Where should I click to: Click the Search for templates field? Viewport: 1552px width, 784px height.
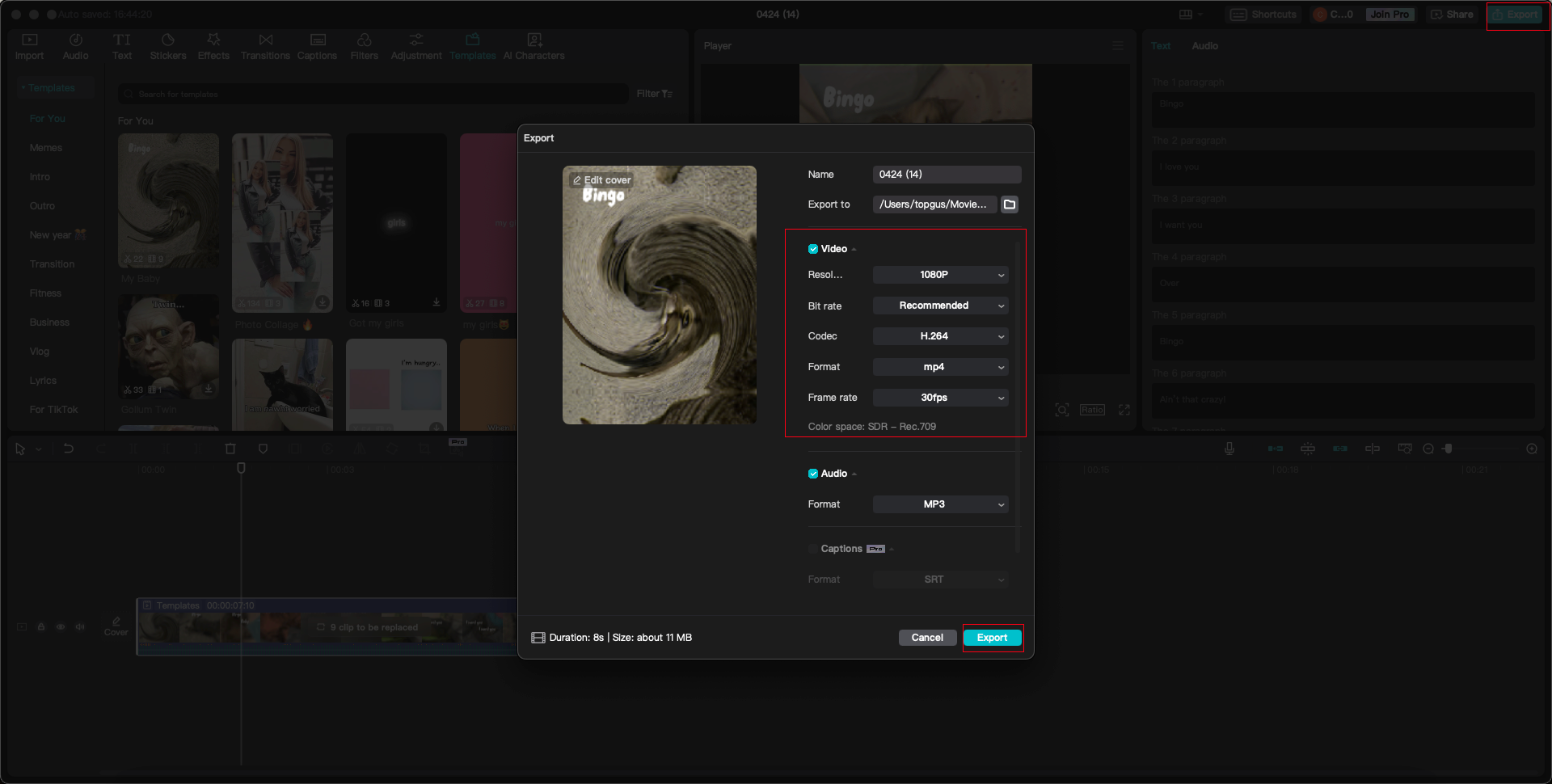pos(373,95)
